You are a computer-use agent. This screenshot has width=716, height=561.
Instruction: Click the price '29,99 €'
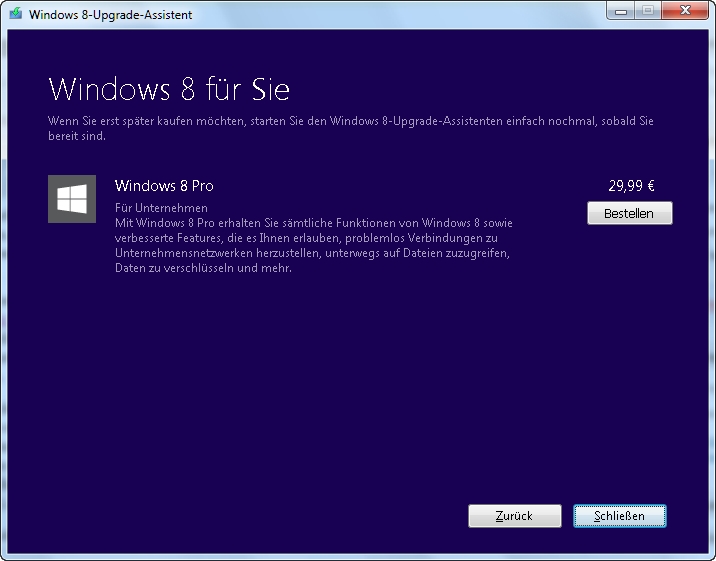(631, 186)
